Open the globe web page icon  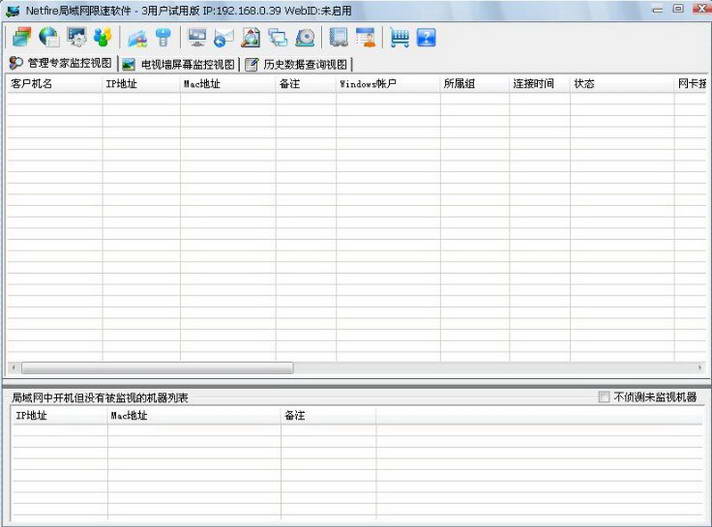point(49,37)
